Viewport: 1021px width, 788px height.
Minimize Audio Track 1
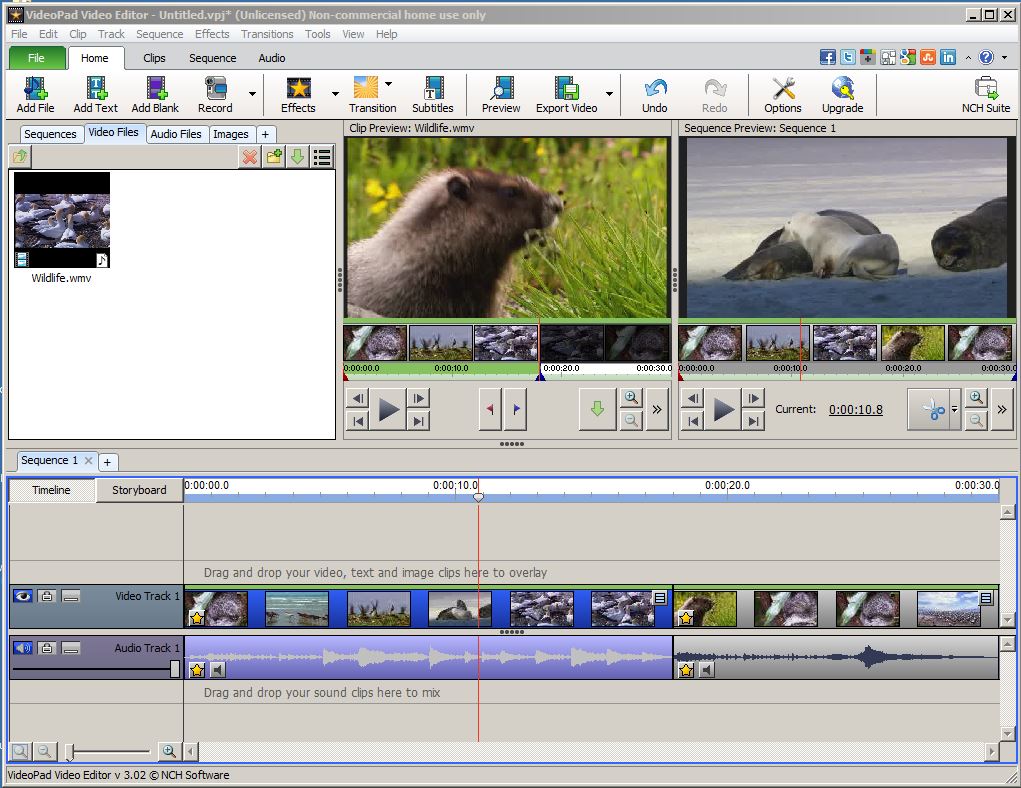pos(71,648)
